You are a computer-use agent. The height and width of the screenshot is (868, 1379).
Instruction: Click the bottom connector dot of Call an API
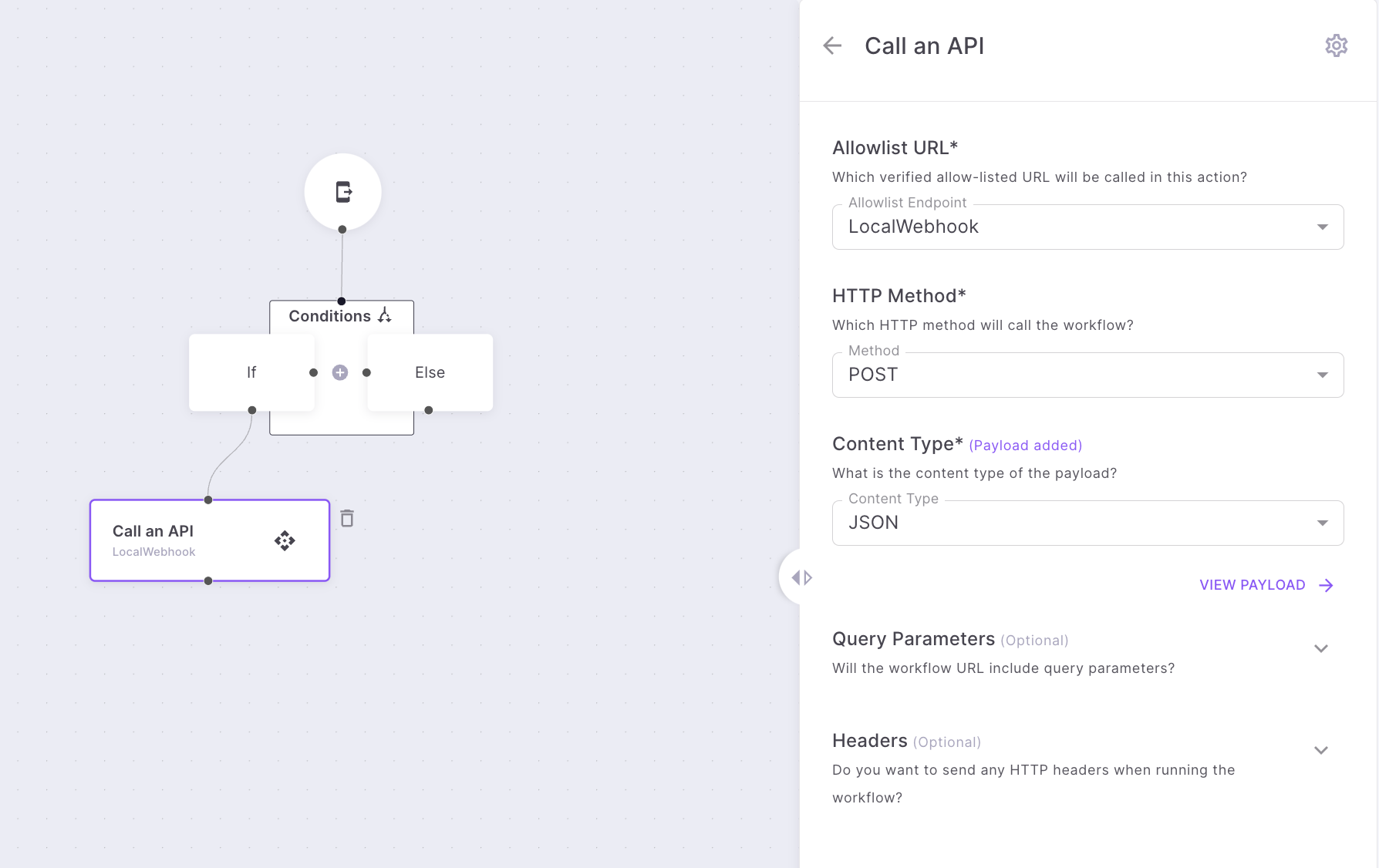(x=208, y=581)
